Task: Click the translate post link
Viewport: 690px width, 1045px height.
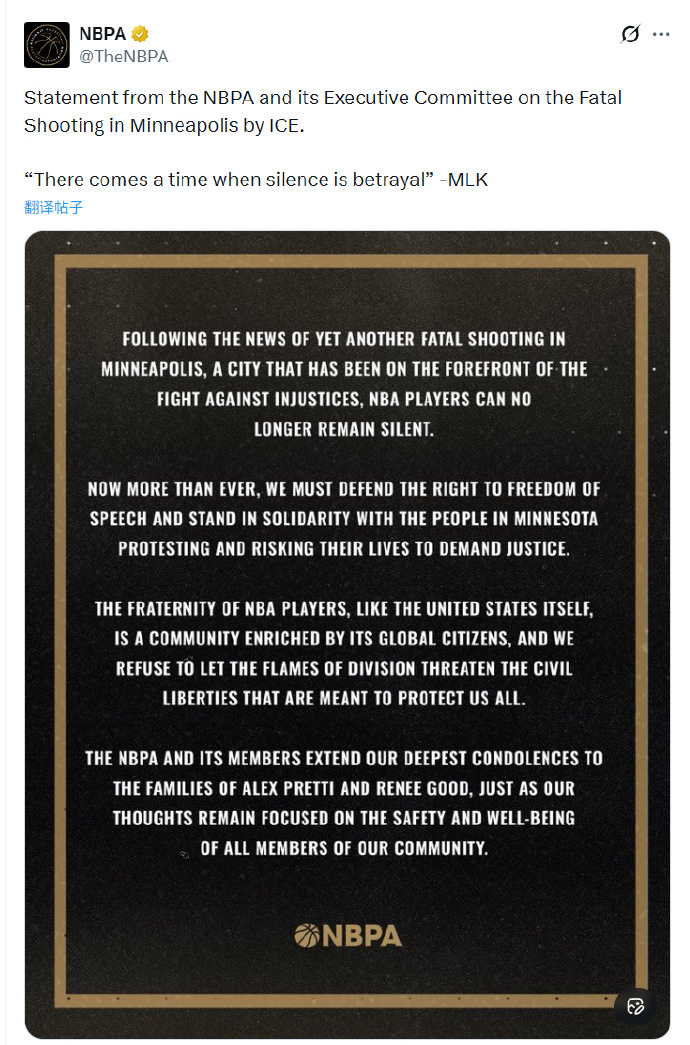Action: 54,208
